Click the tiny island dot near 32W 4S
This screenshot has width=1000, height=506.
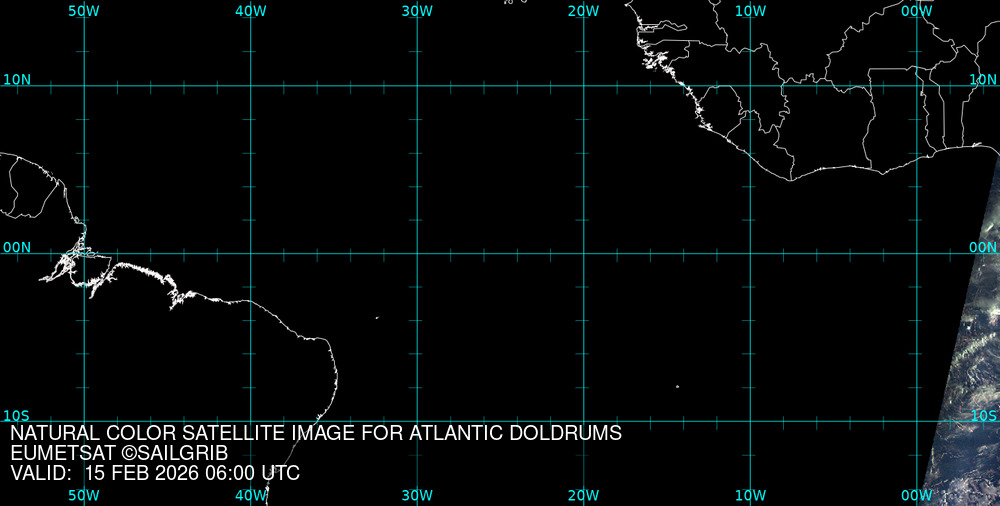pos(377,318)
